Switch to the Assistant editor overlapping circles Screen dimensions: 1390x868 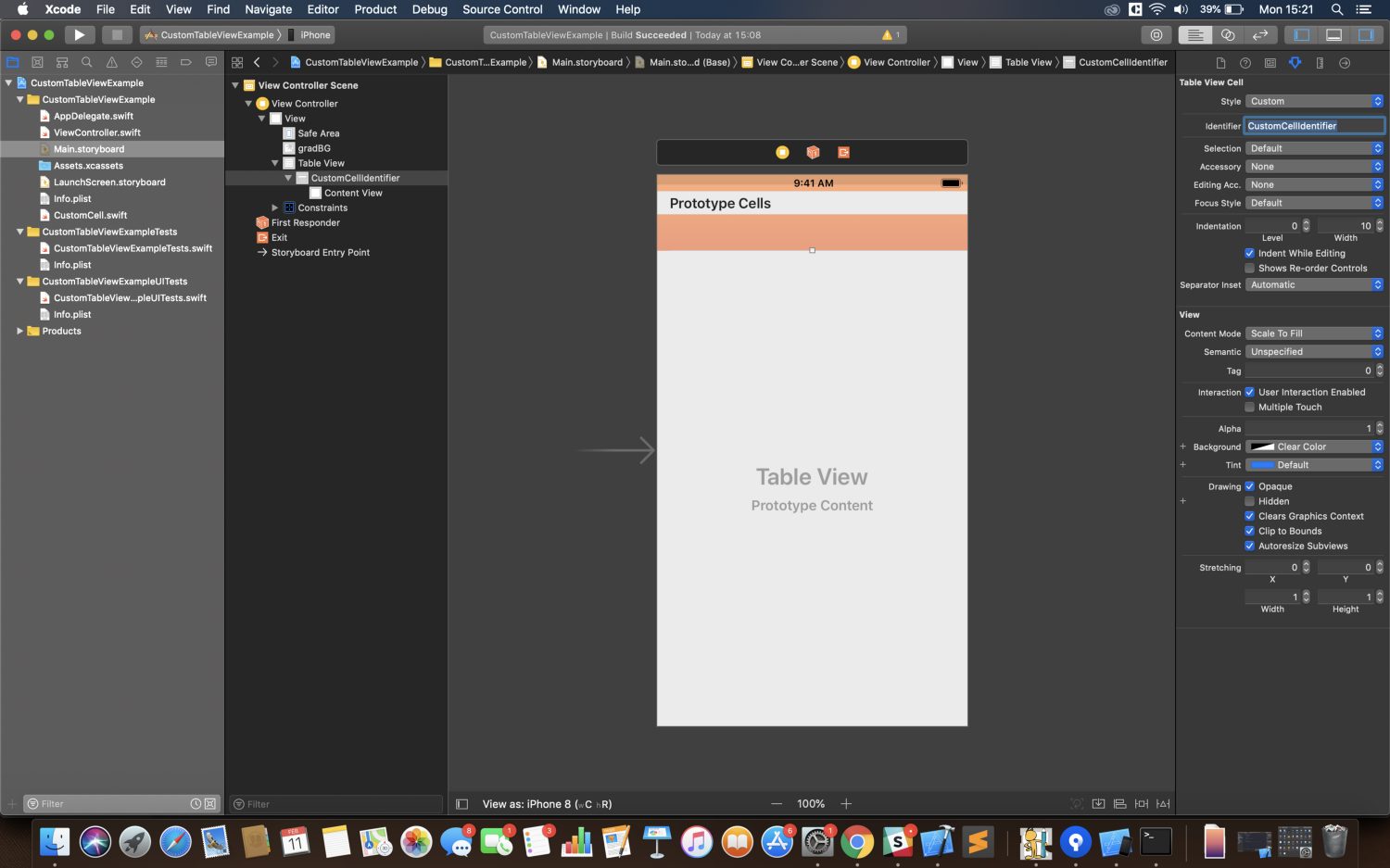(x=1228, y=35)
